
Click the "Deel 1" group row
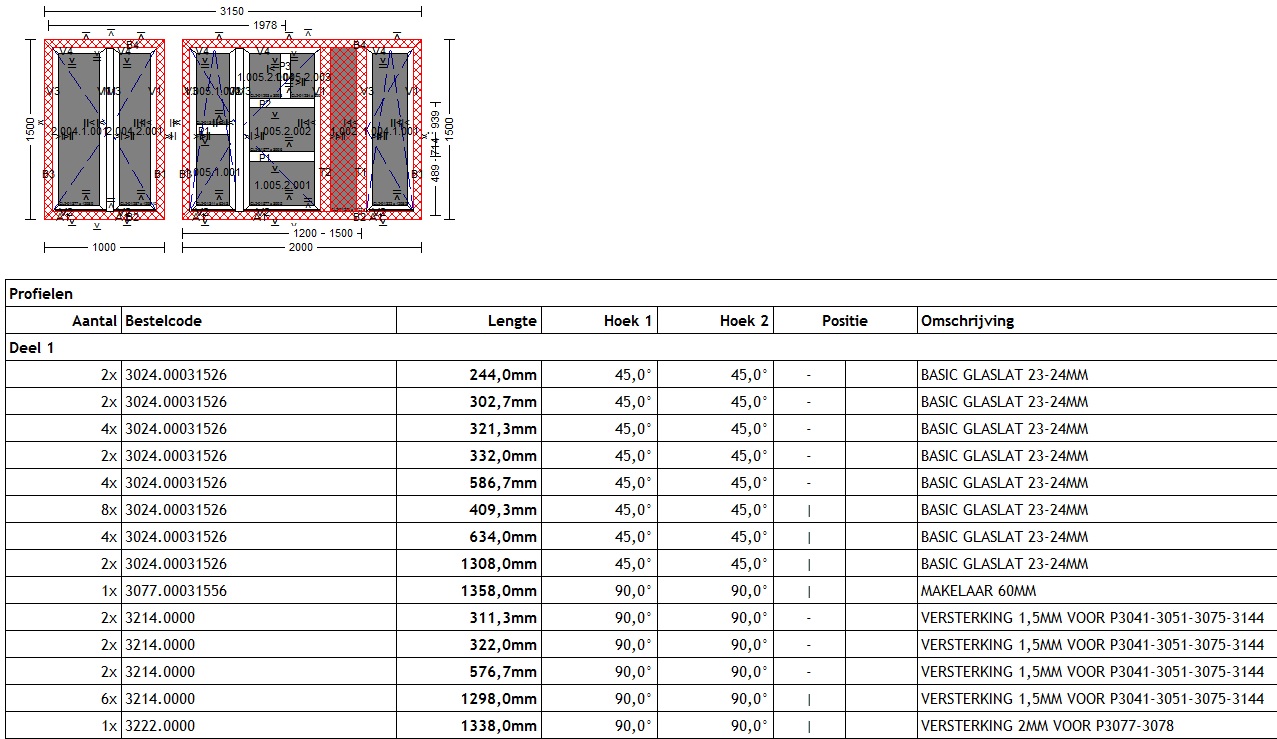[641, 348]
